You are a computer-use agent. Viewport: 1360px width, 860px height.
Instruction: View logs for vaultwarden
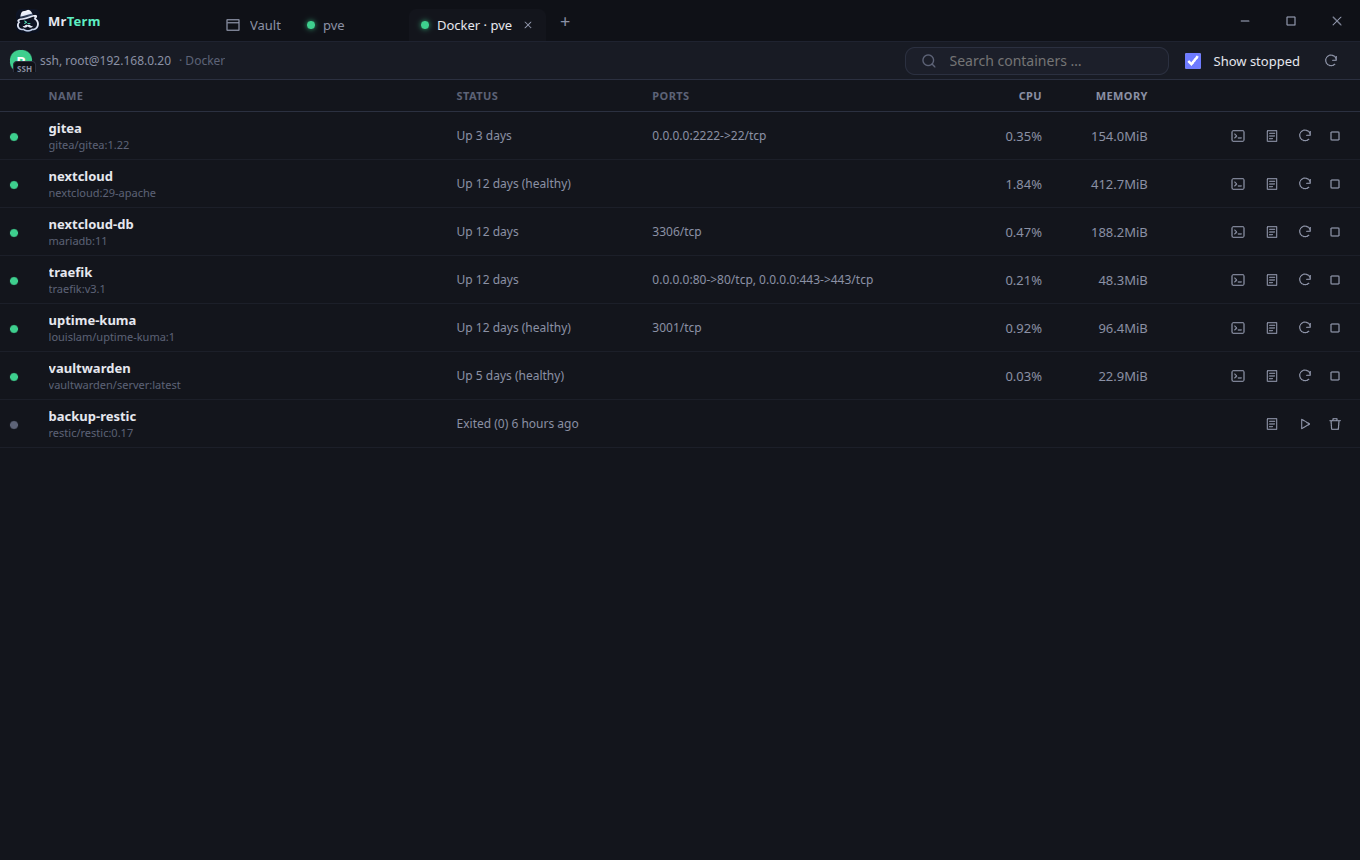pyautogui.click(x=1272, y=376)
